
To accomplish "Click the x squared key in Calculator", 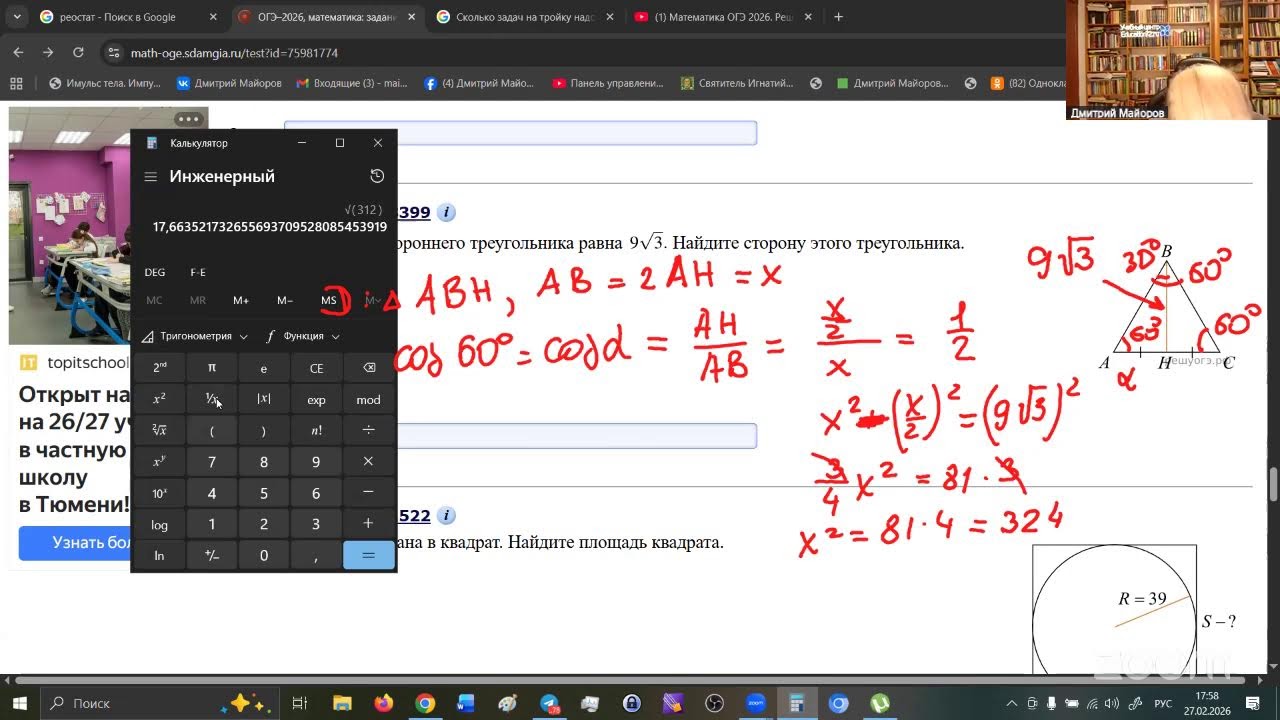I will (x=159, y=399).
